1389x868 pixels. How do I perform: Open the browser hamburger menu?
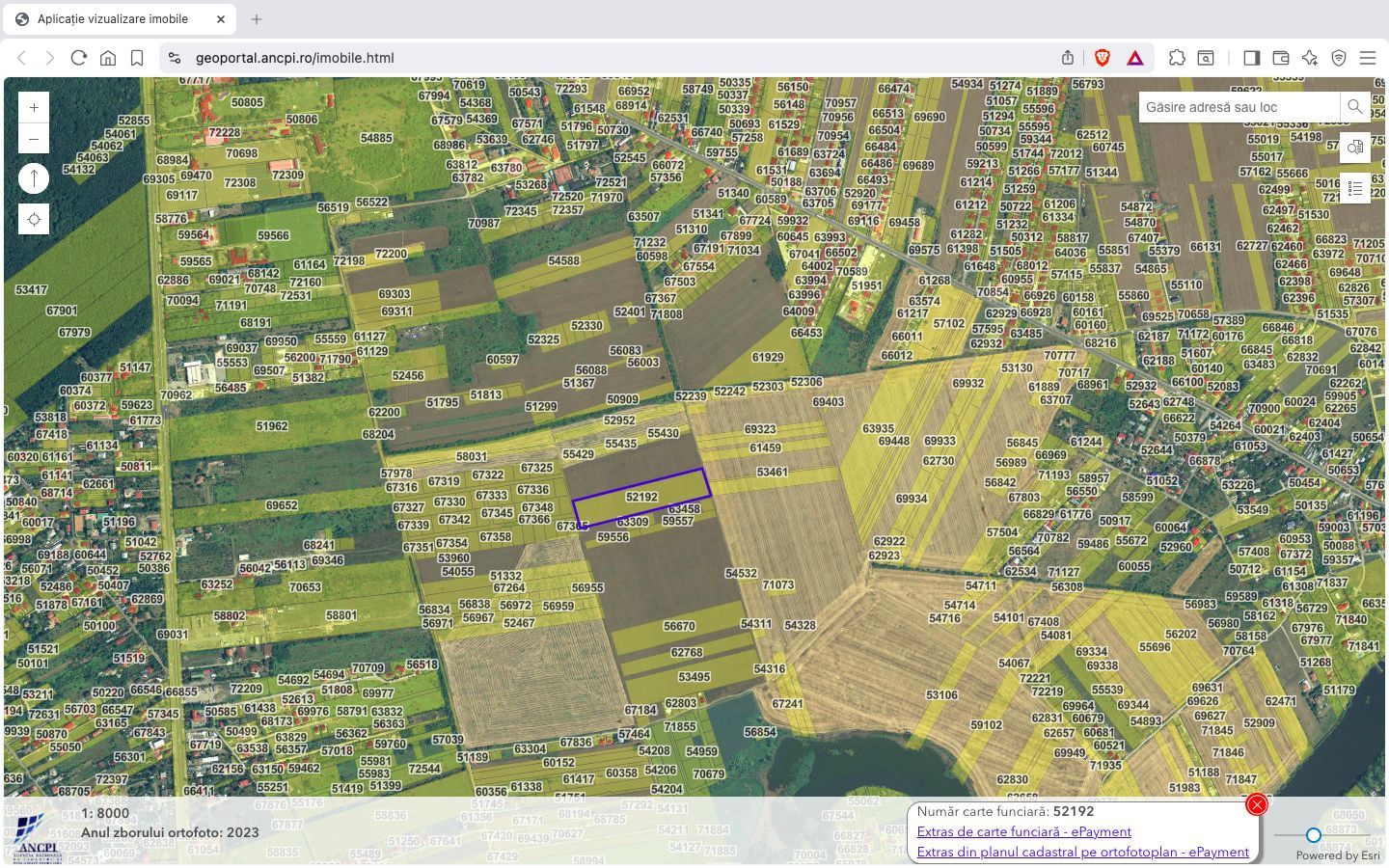click(1368, 58)
